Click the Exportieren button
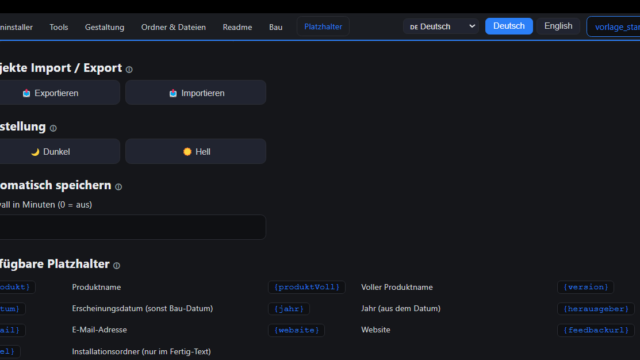 point(60,93)
